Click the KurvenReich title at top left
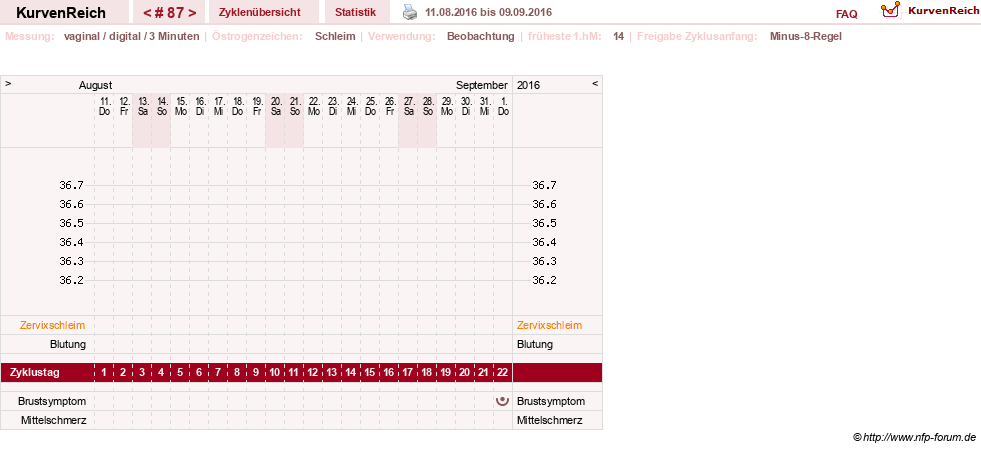981x449 pixels. point(61,13)
